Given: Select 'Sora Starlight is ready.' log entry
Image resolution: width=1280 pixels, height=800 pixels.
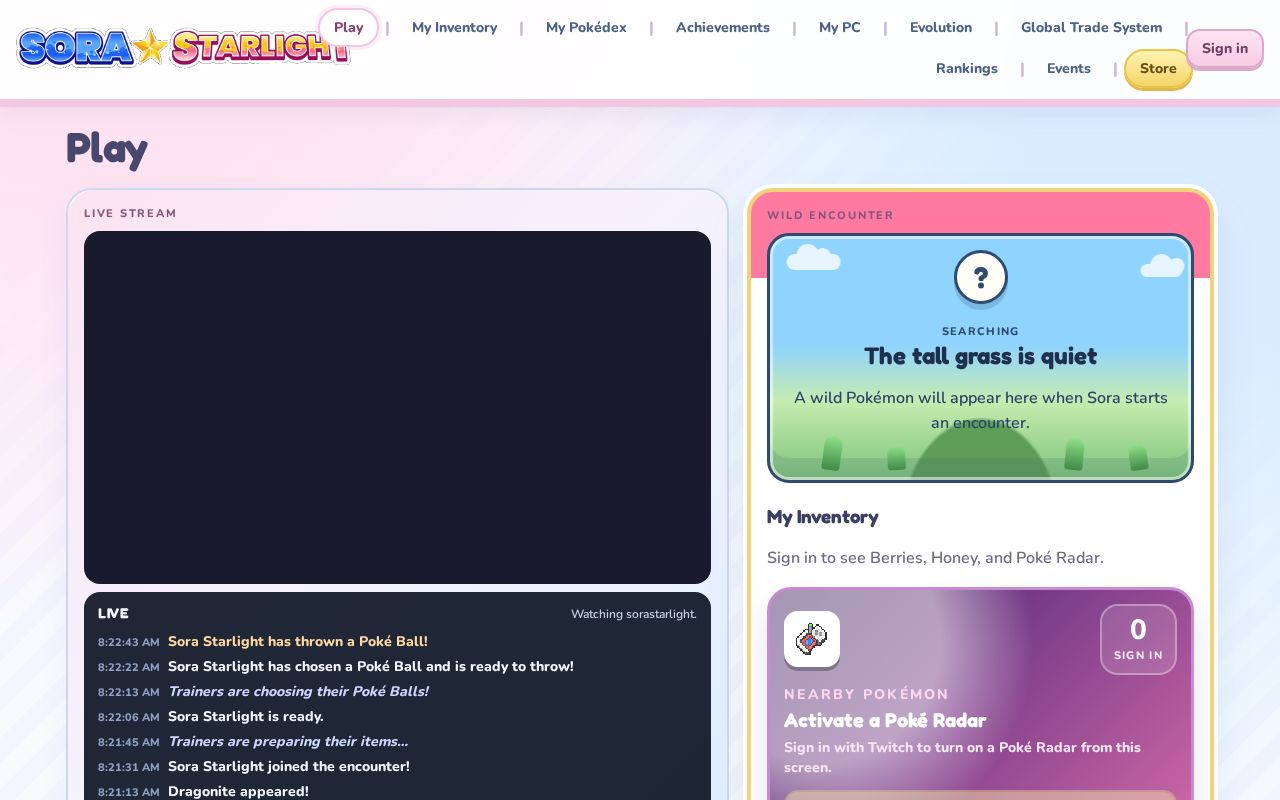Looking at the screenshot, I should (x=246, y=716).
